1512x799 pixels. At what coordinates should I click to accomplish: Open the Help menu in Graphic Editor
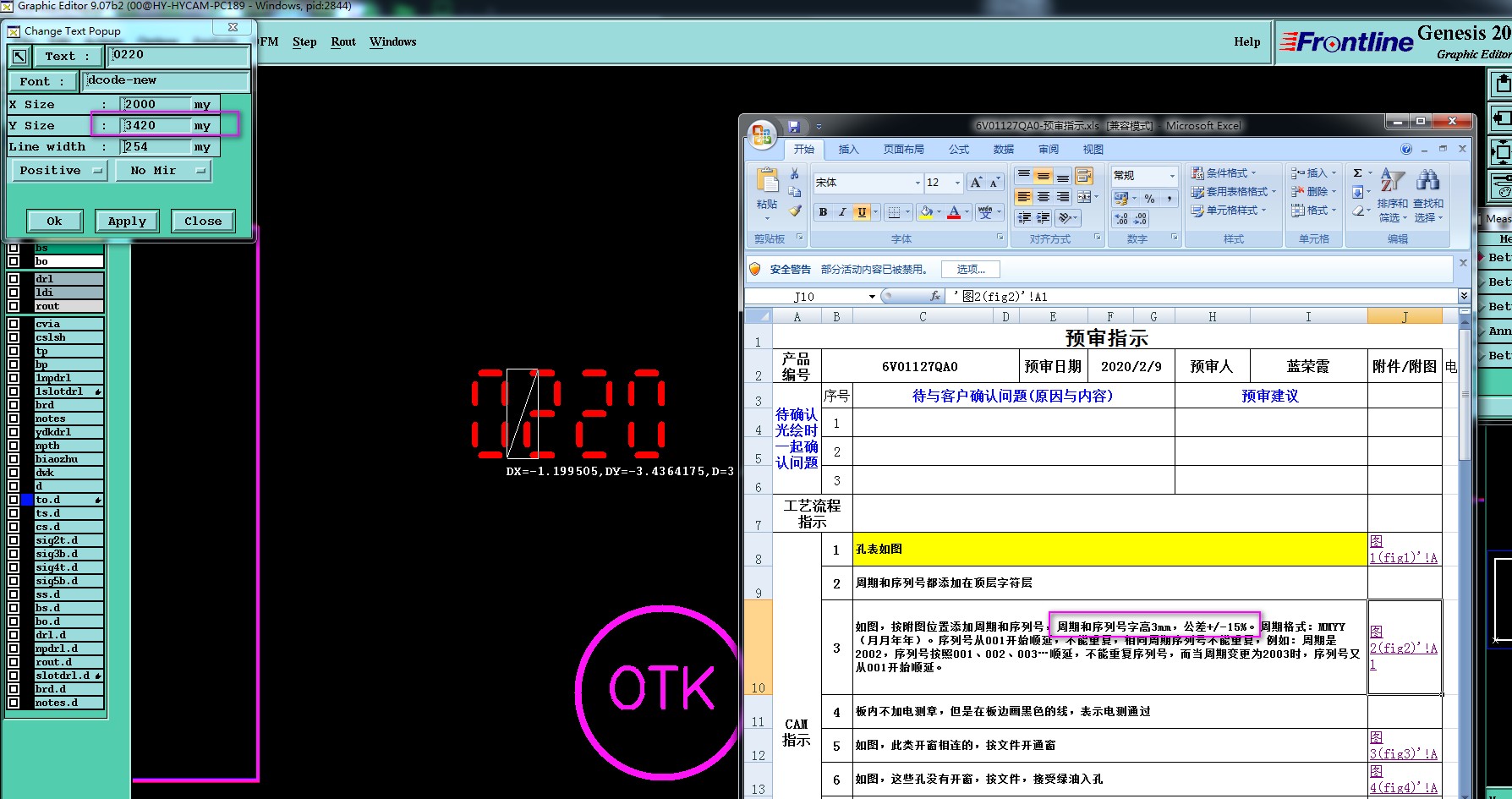(x=1246, y=41)
